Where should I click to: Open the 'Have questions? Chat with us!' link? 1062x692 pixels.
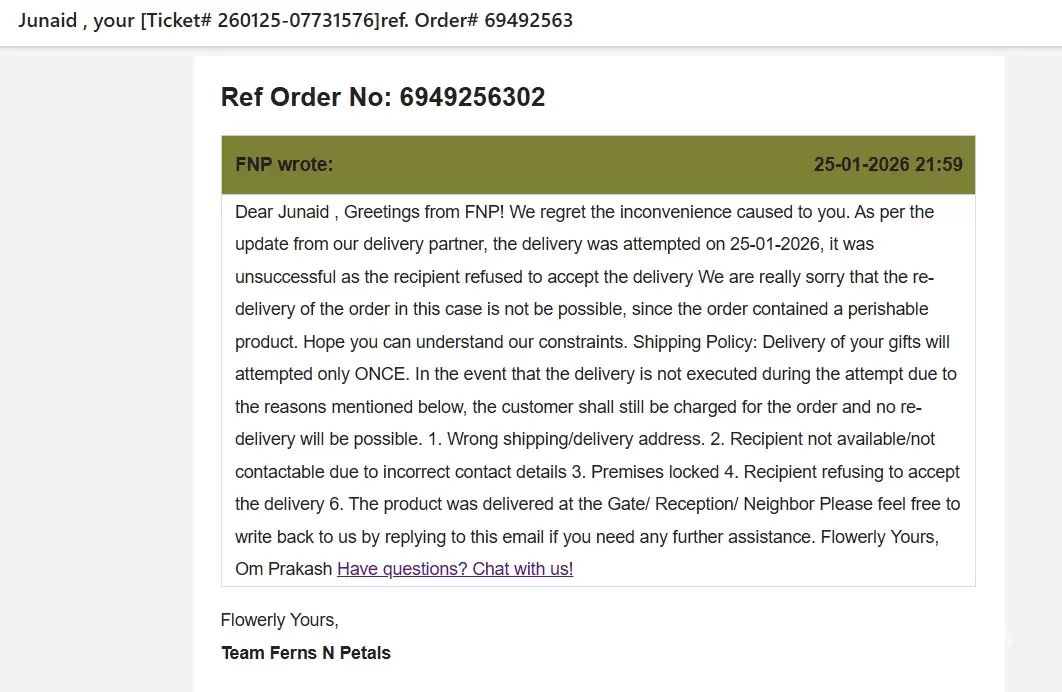coord(455,569)
